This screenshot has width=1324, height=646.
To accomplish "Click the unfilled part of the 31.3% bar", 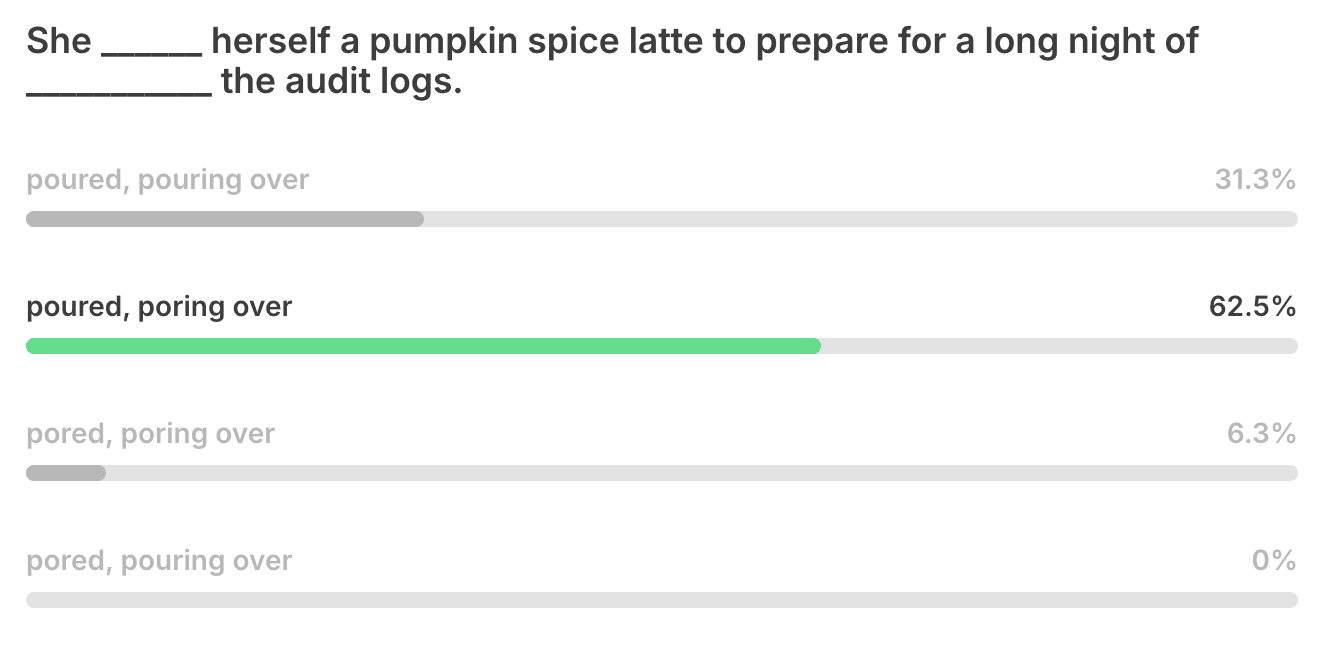I will [x=860, y=219].
